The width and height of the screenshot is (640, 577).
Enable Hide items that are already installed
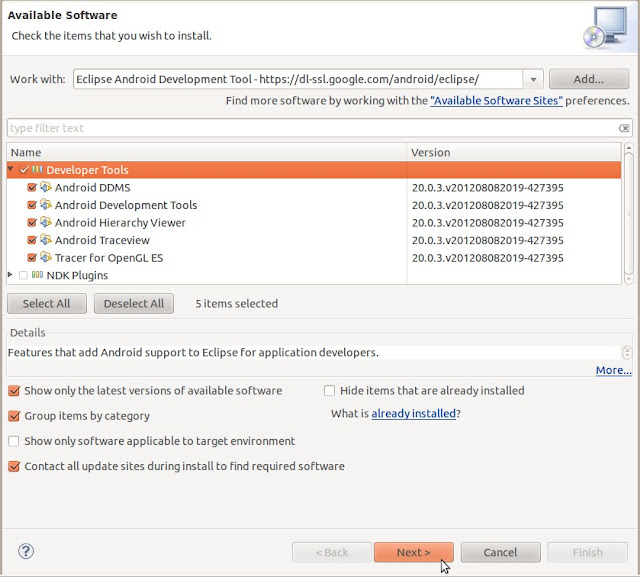[330, 391]
